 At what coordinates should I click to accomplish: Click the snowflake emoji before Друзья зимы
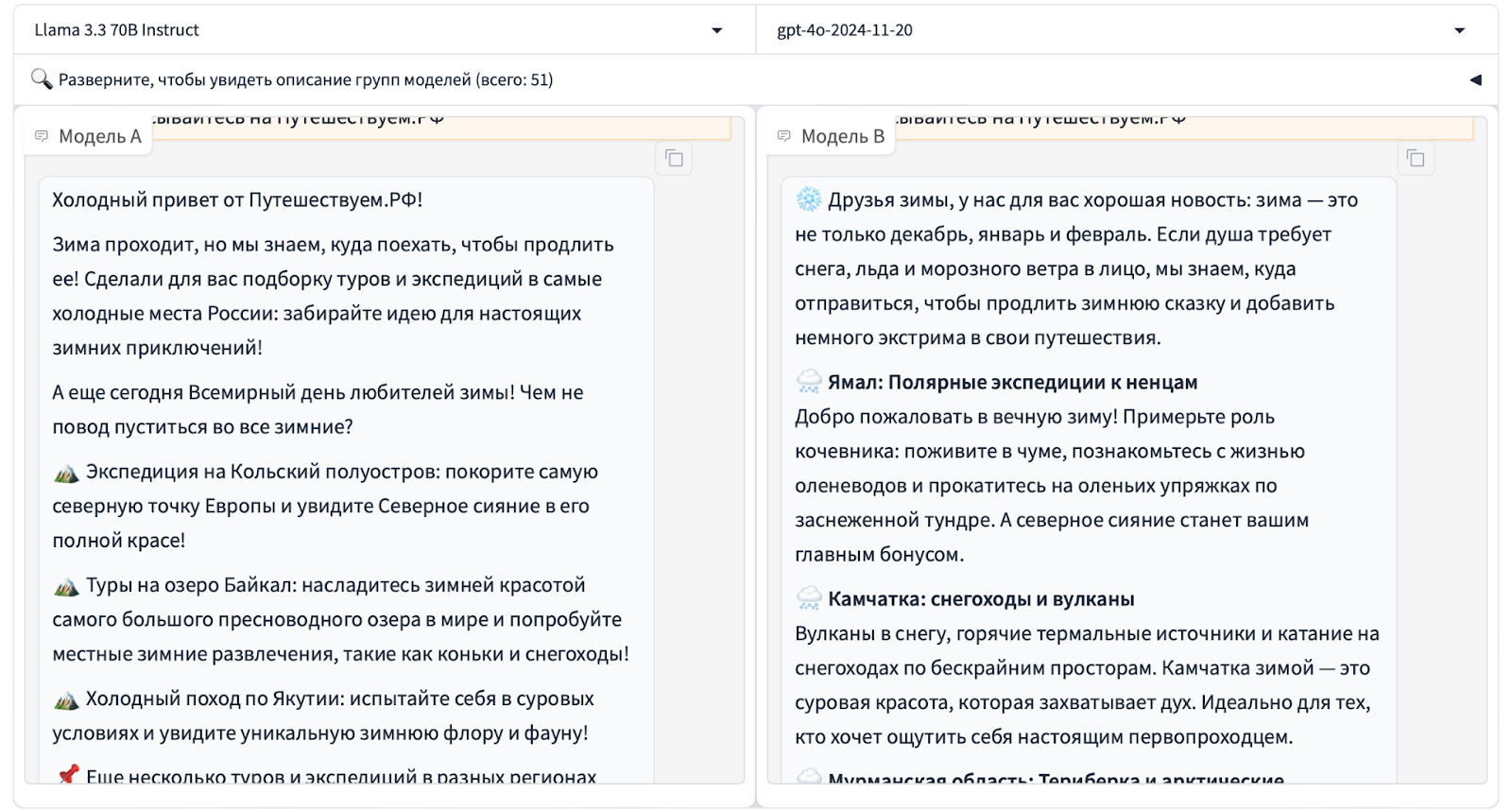pos(808,199)
